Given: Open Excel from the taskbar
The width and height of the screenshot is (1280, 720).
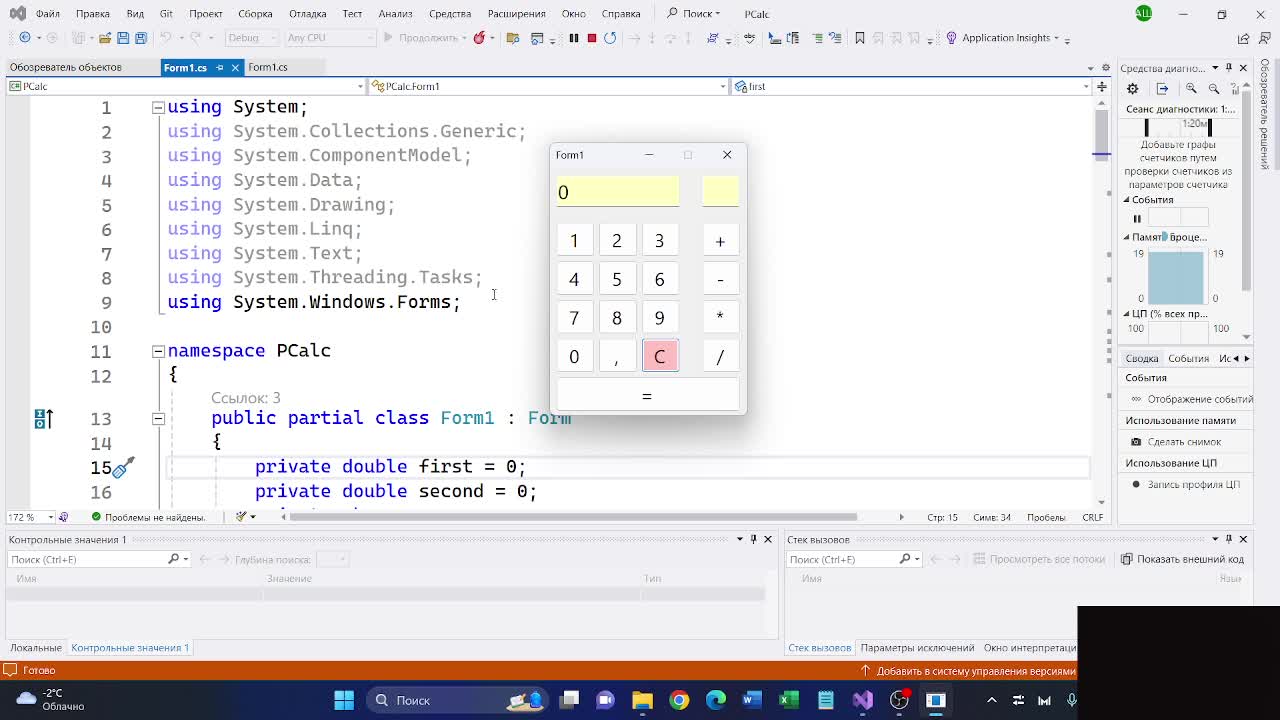Looking at the screenshot, I should [789, 700].
